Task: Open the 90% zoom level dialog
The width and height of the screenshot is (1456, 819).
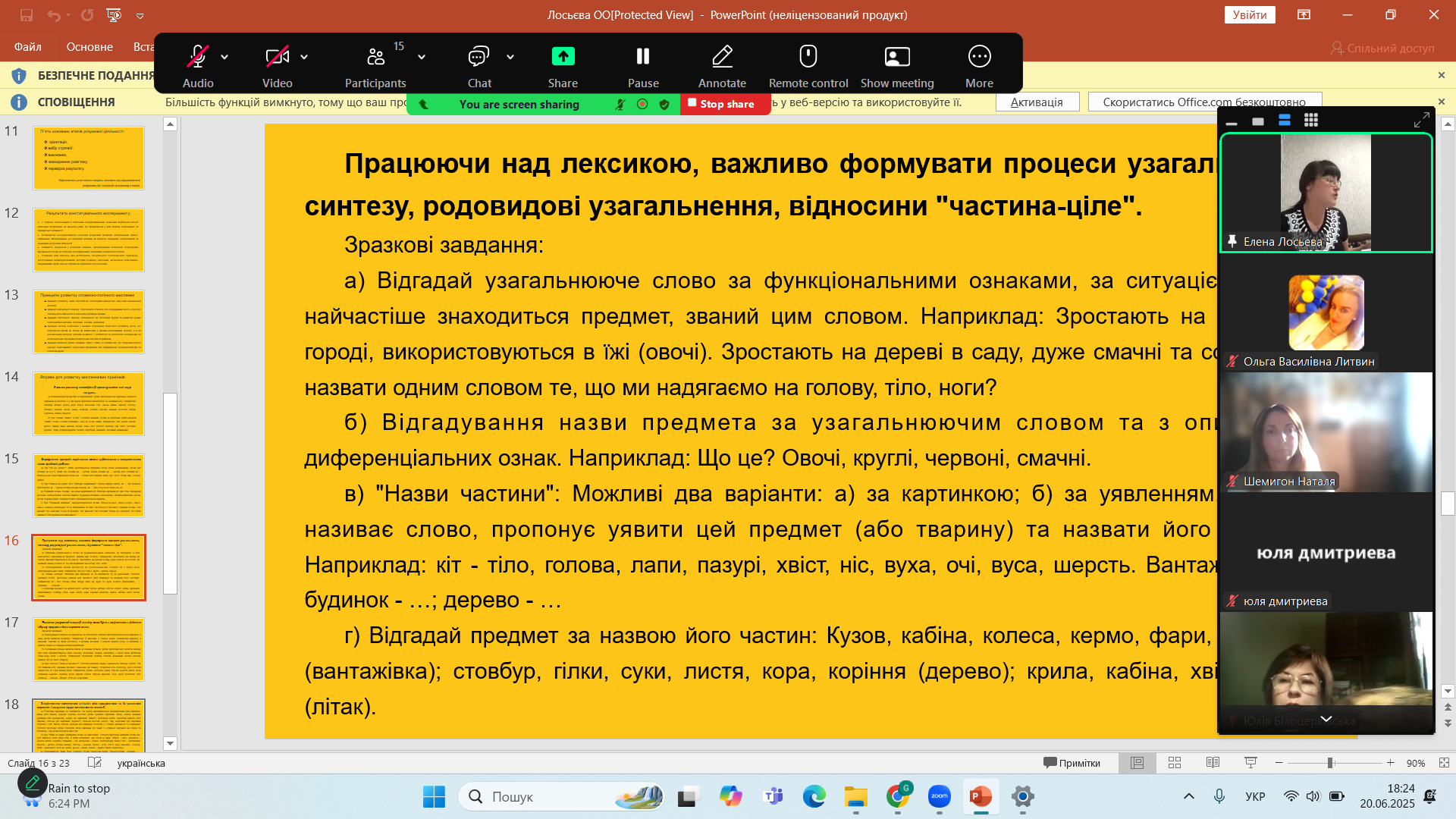Action: pyautogui.click(x=1415, y=764)
